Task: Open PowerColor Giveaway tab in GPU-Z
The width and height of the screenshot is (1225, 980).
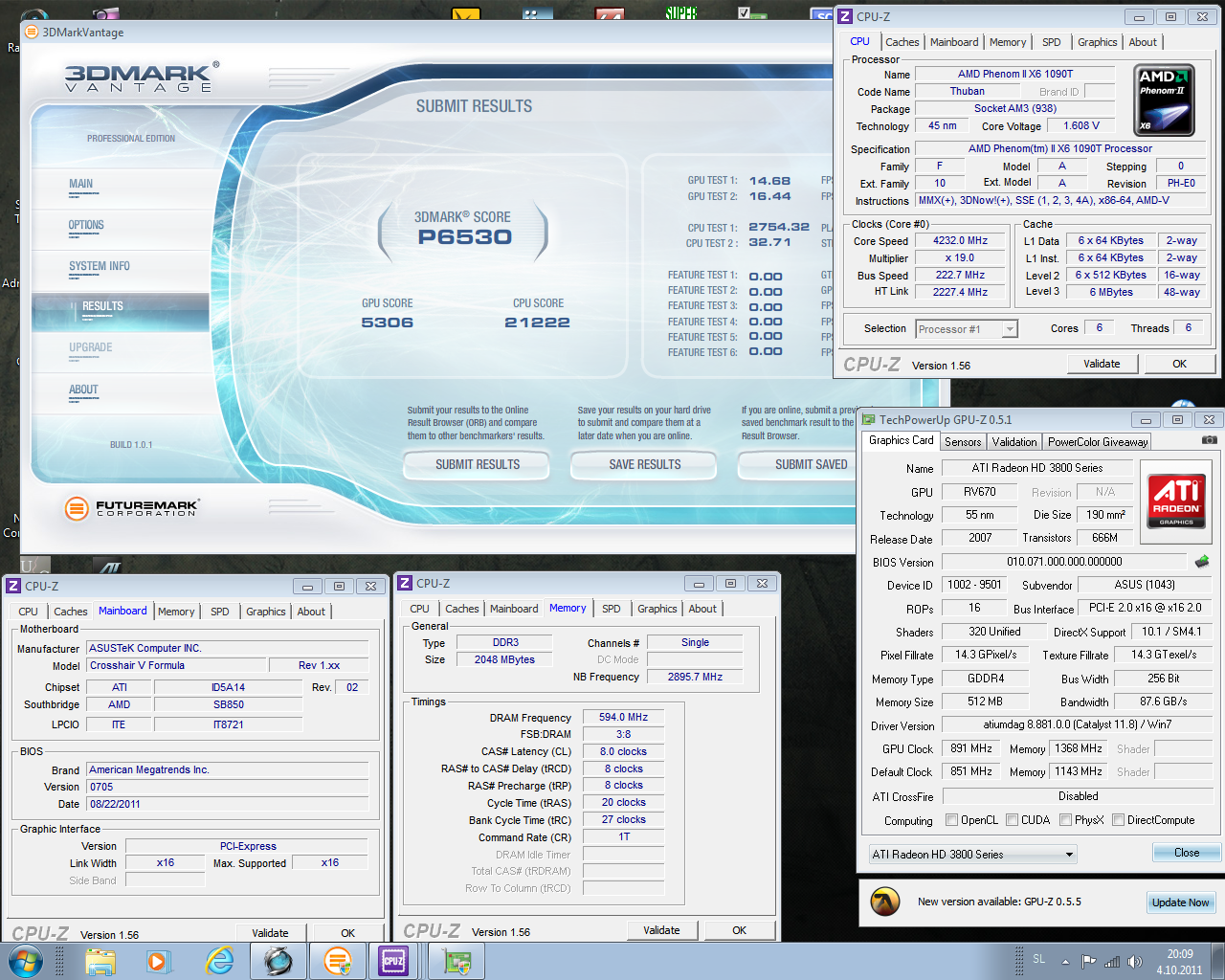Action: 1097,442
